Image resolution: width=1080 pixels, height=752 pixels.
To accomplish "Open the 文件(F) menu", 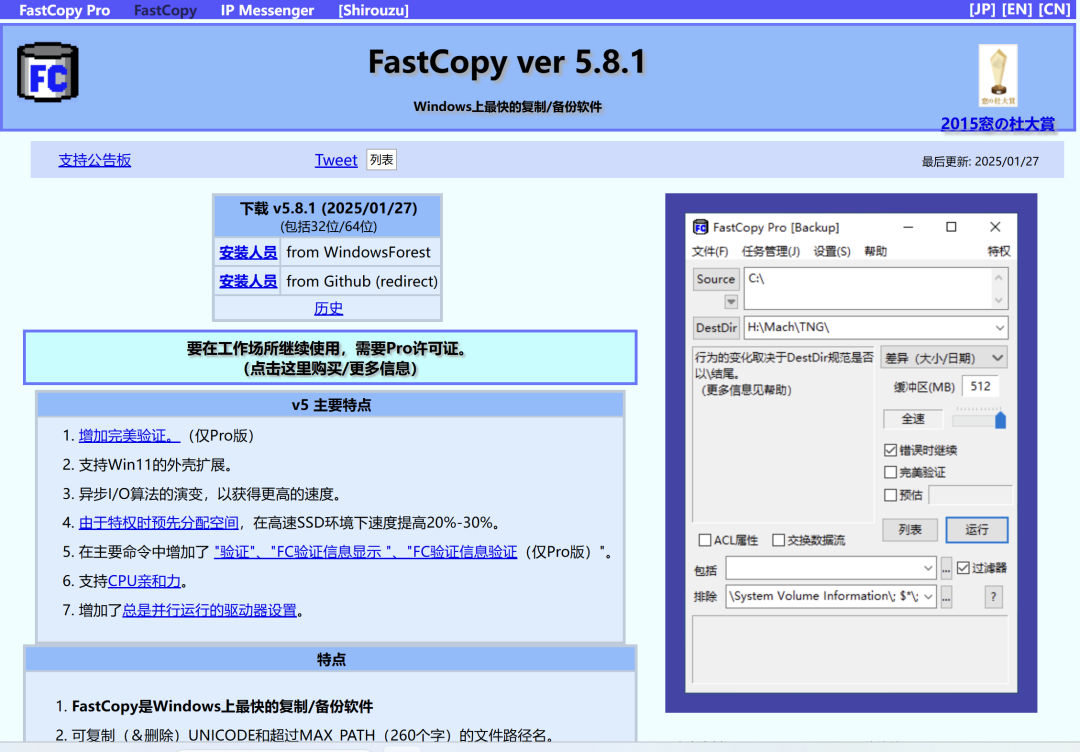I will tap(709, 251).
